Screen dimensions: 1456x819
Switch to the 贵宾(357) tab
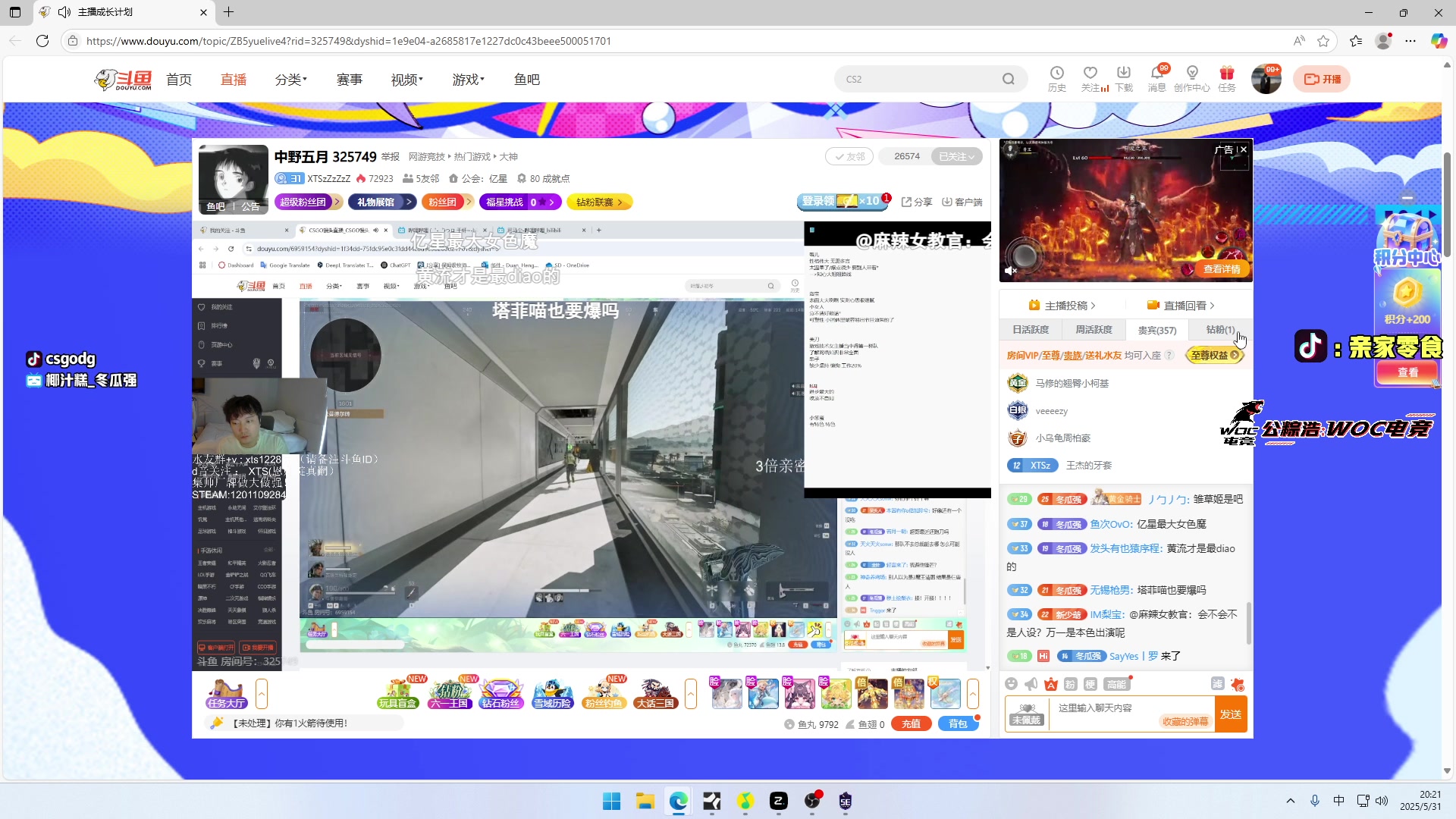pyautogui.click(x=1157, y=330)
